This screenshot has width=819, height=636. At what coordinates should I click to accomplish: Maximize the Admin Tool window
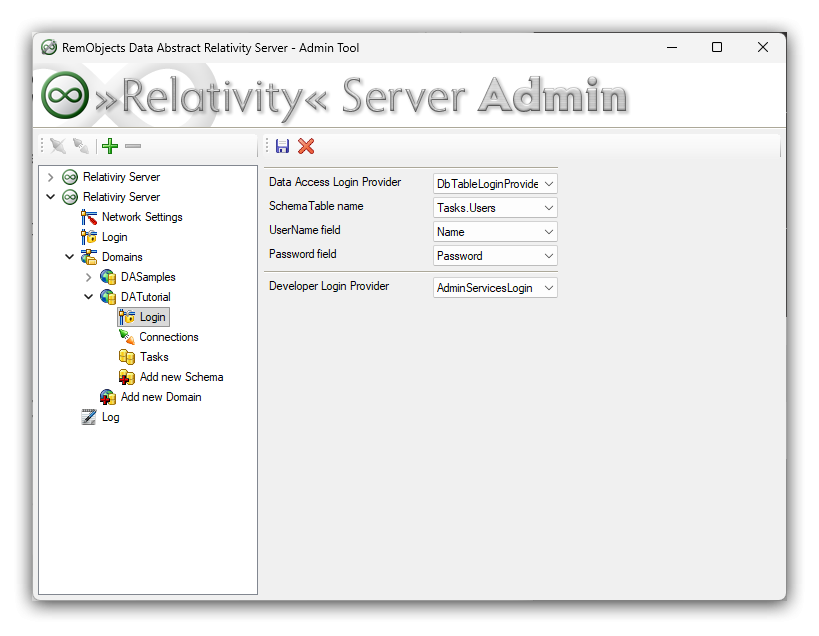point(717,48)
